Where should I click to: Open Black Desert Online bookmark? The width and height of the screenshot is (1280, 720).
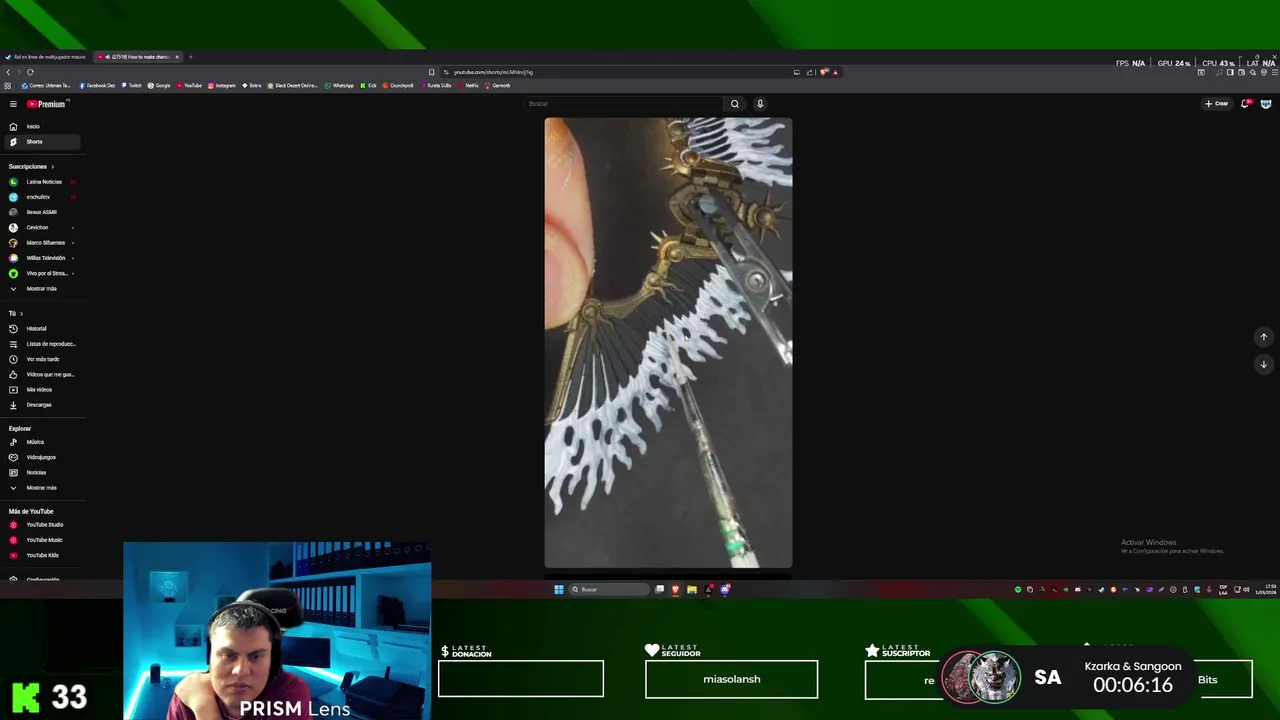(292, 86)
